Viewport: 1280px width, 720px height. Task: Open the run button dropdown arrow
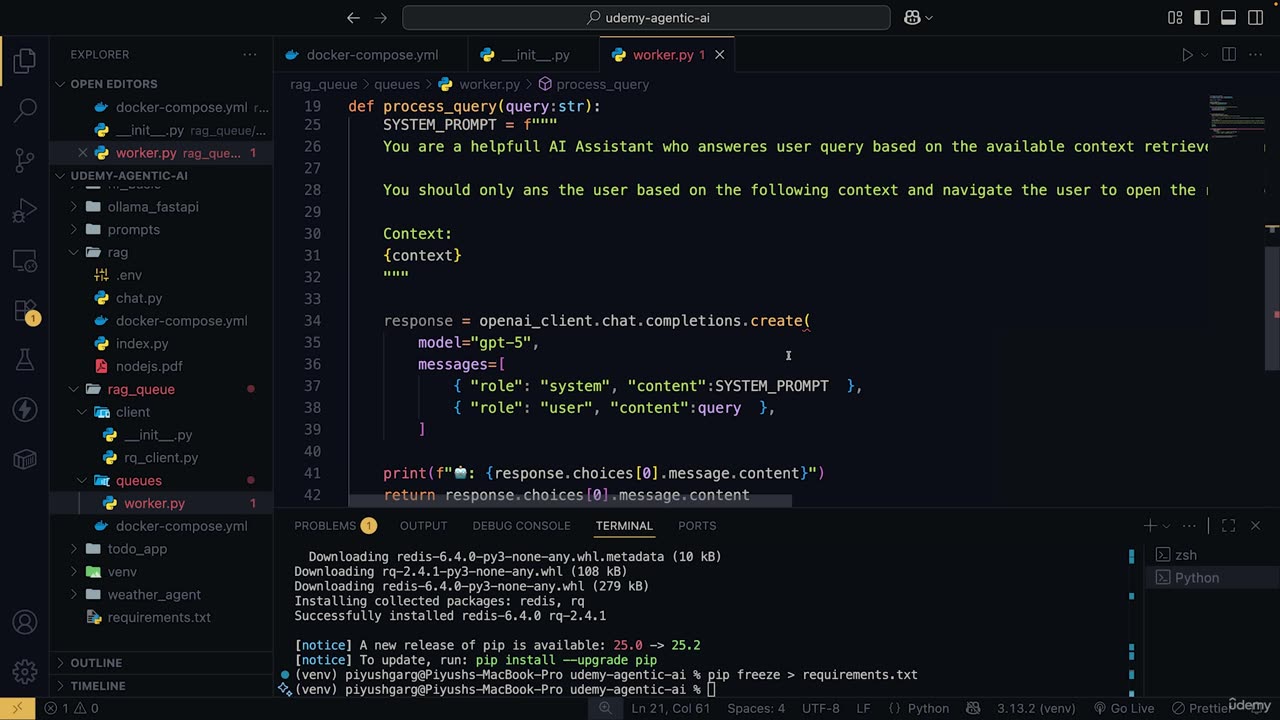tap(1205, 55)
